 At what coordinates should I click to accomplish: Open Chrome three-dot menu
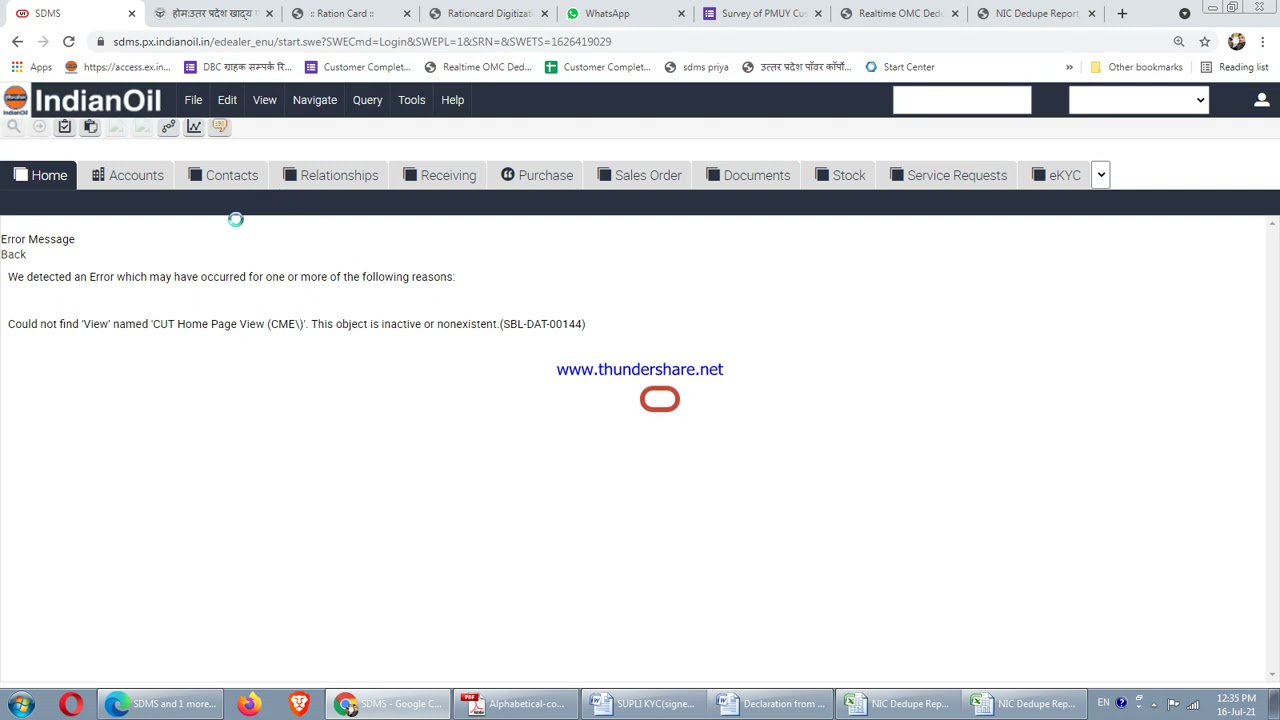pos(1263,42)
